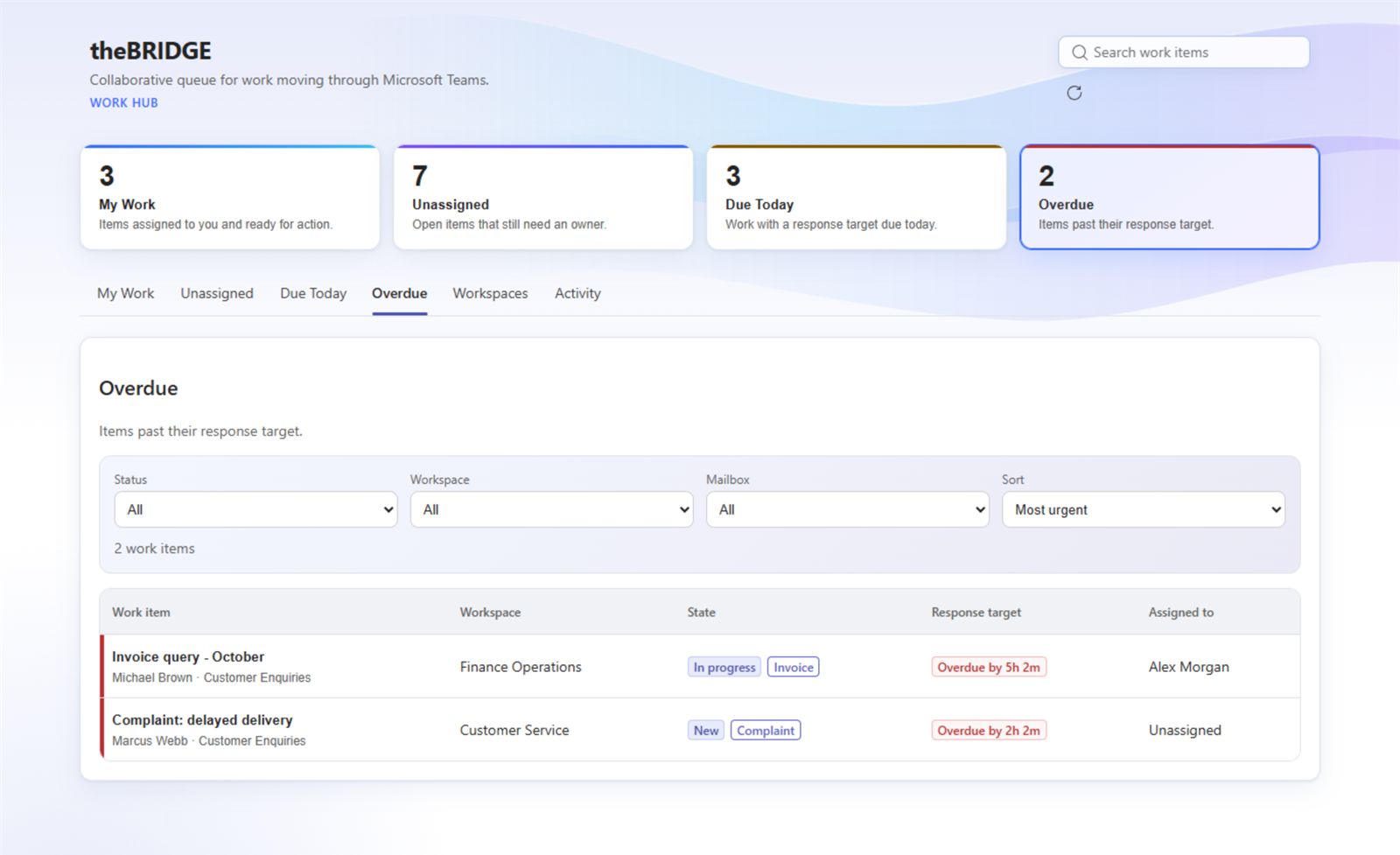This screenshot has width=1400, height=855.
Task: Switch to the Due Today tab
Action: [x=313, y=293]
